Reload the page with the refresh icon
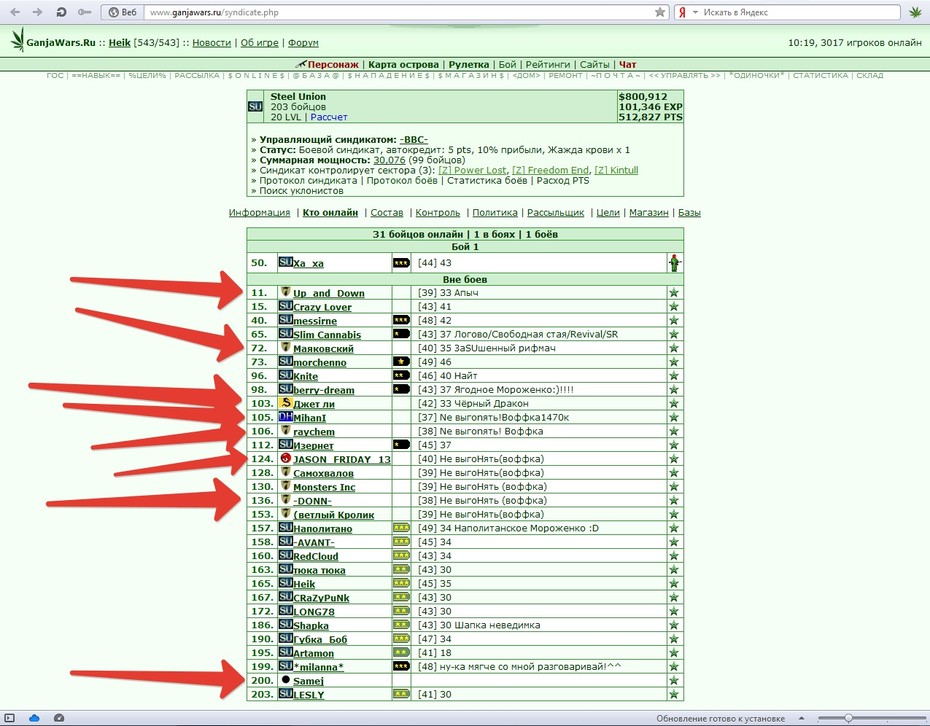 coord(60,12)
